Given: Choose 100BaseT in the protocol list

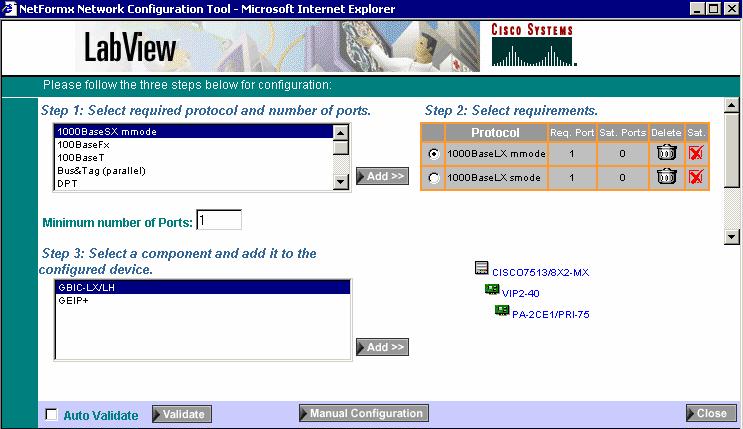Looking at the screenshot, I should tap(75, 157).
